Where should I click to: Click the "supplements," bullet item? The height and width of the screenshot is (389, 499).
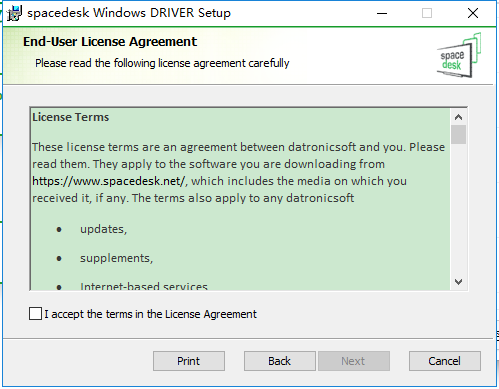tap(116, 258)
